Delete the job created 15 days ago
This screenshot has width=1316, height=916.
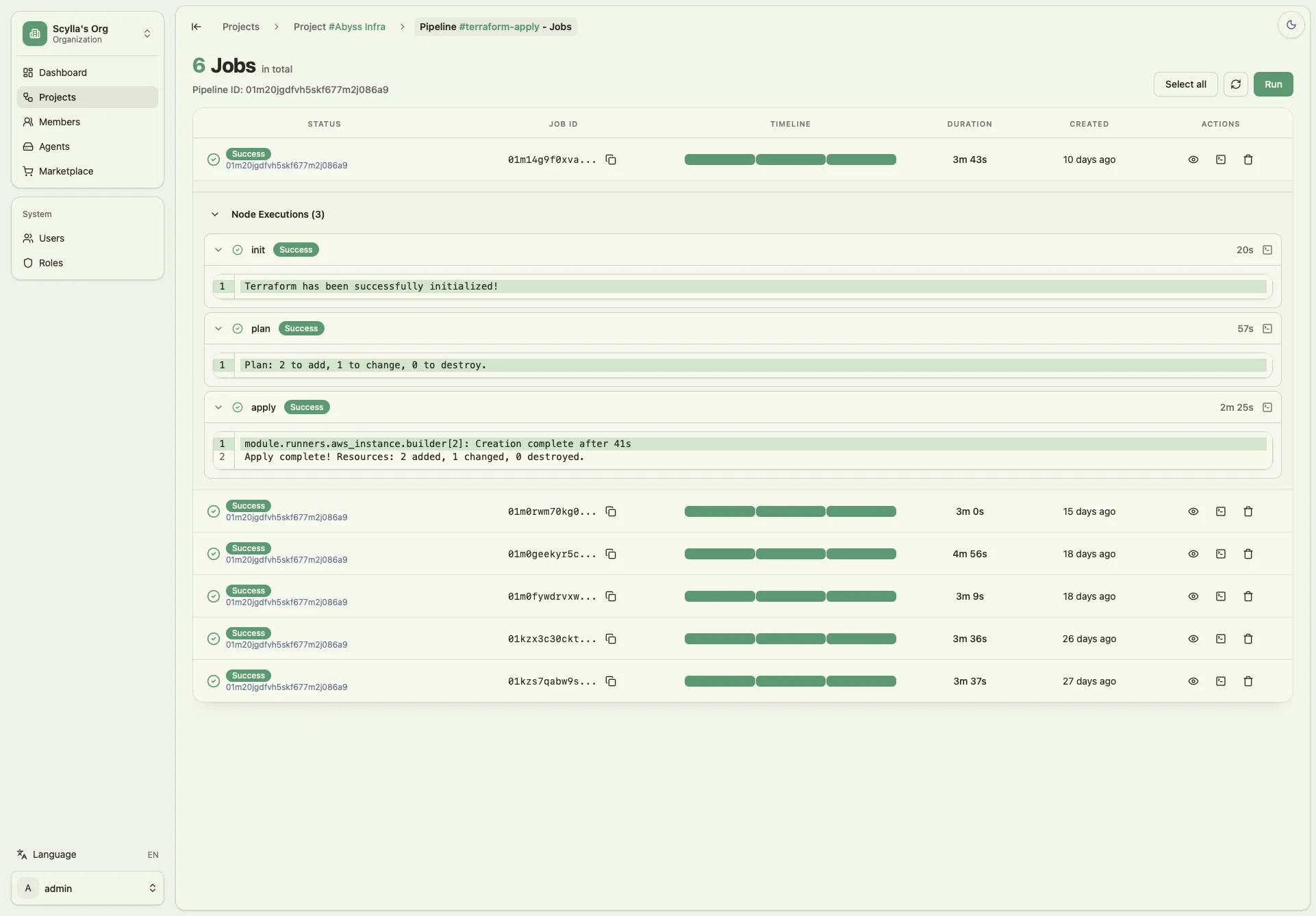tap(1248, 511)
